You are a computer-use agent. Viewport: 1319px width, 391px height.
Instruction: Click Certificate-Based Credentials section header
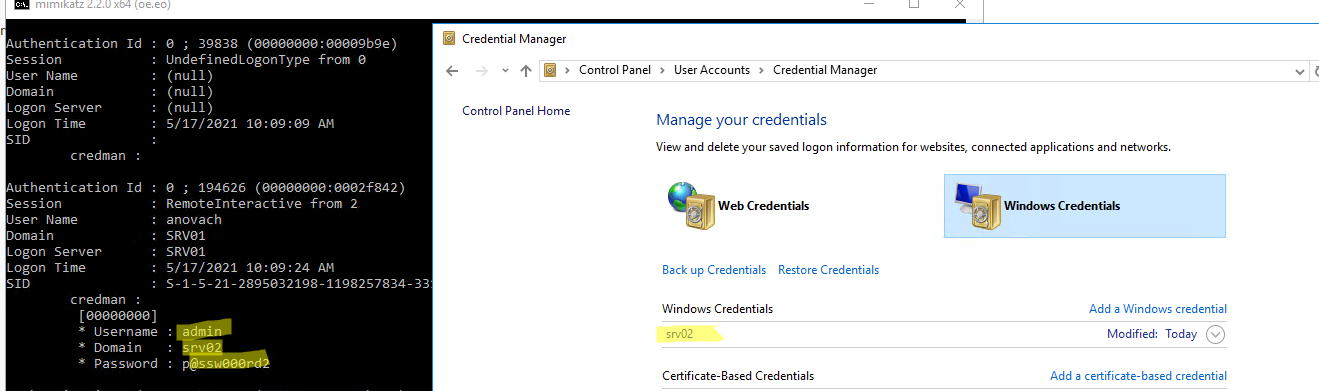pos(738,376)
